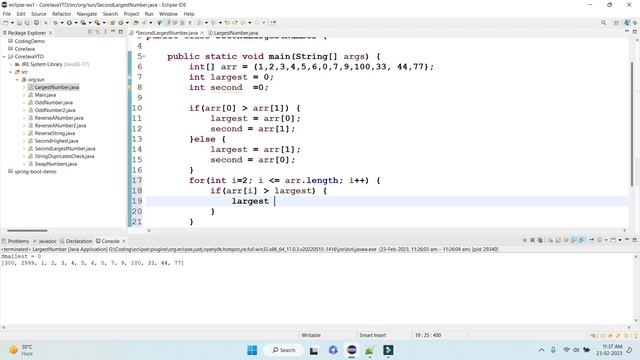The width and height of the screenshot is (640, 360).
Task: Open the Refactor menu
Action: point(62,14)
